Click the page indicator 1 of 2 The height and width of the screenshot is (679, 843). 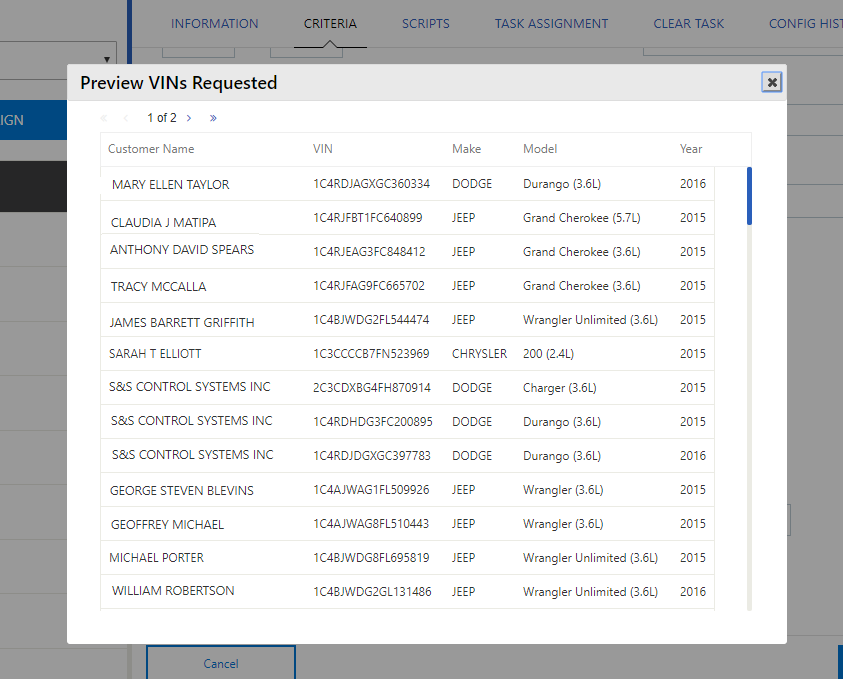162,118
